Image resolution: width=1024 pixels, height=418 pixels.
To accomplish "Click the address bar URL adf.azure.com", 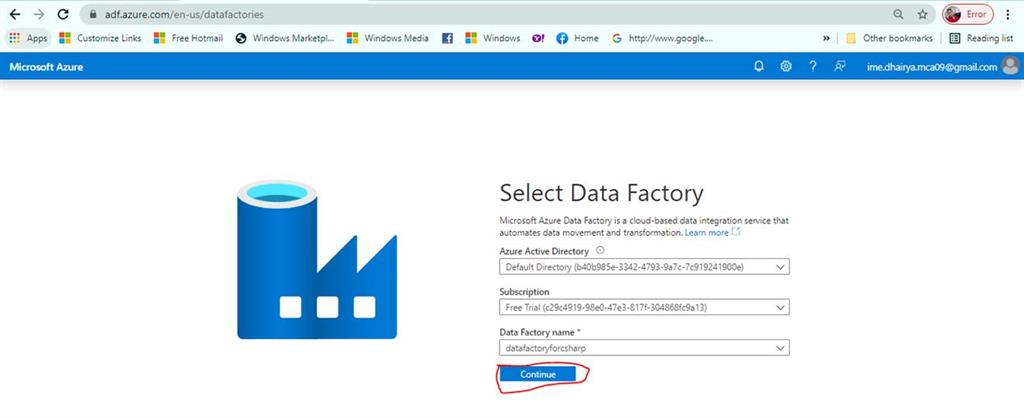I will tap(185, 14).
